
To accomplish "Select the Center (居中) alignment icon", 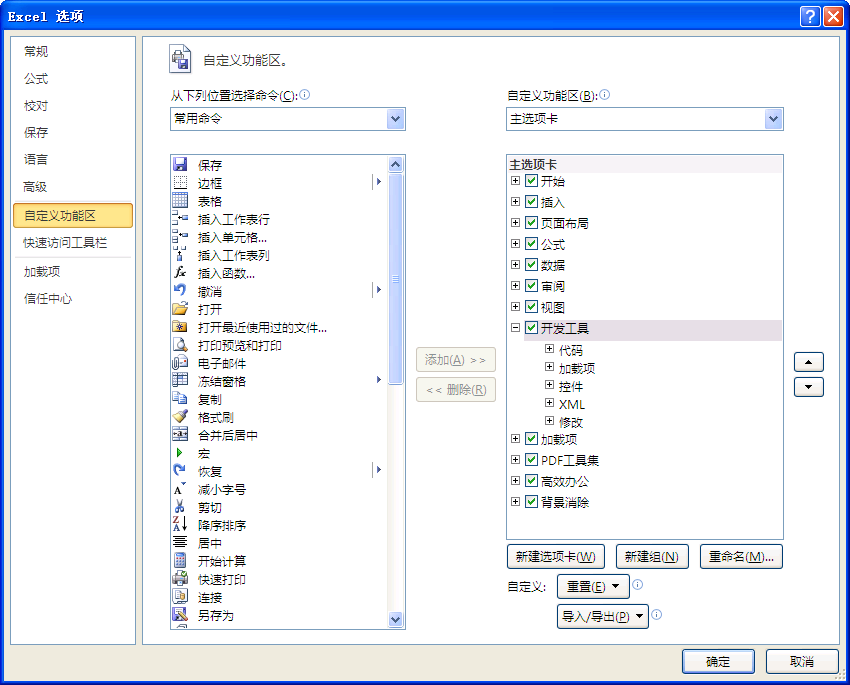I will pyautogui.click(x=180, y=542).
